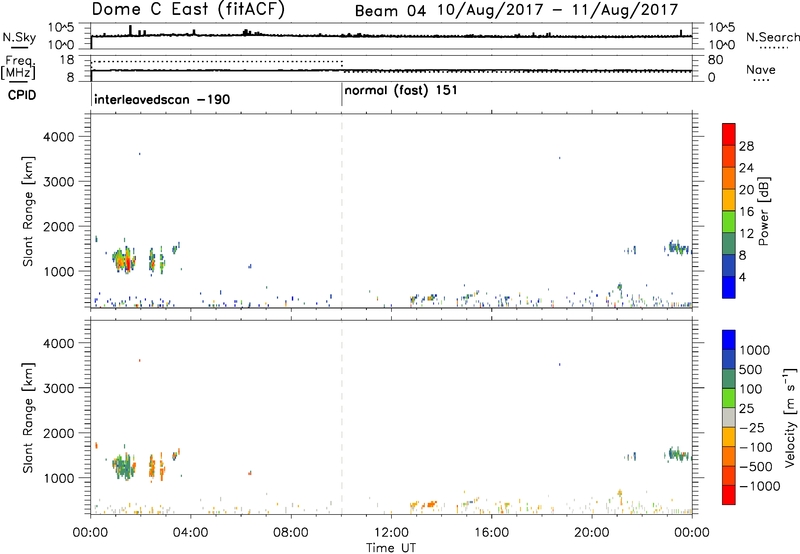This screenshot has height=554, width=800.
Task: Click the '24' label on Power scale
Action: [746, 168]
